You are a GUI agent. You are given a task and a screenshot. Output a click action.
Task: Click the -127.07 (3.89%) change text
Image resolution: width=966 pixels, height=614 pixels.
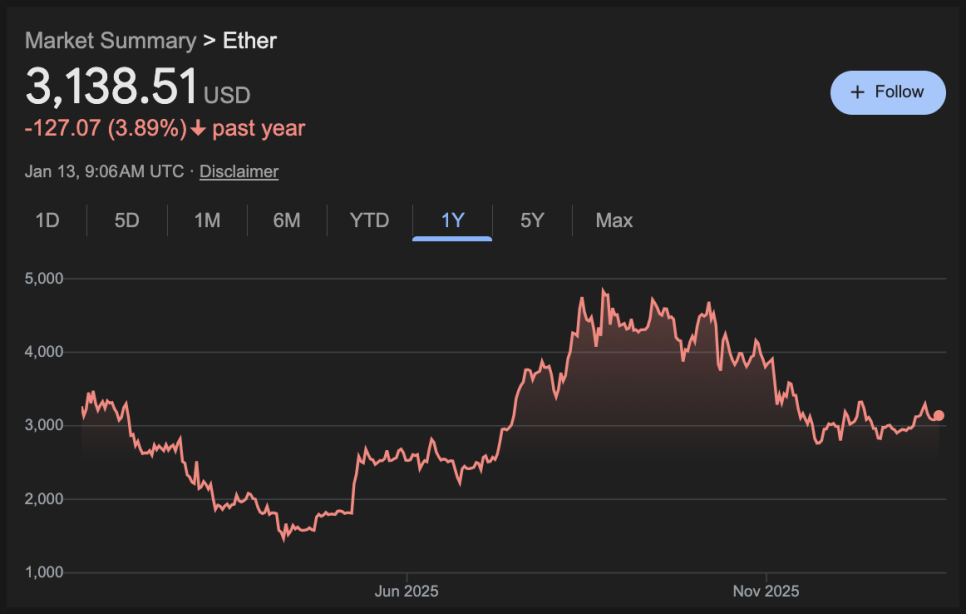(x=106, y=128)
